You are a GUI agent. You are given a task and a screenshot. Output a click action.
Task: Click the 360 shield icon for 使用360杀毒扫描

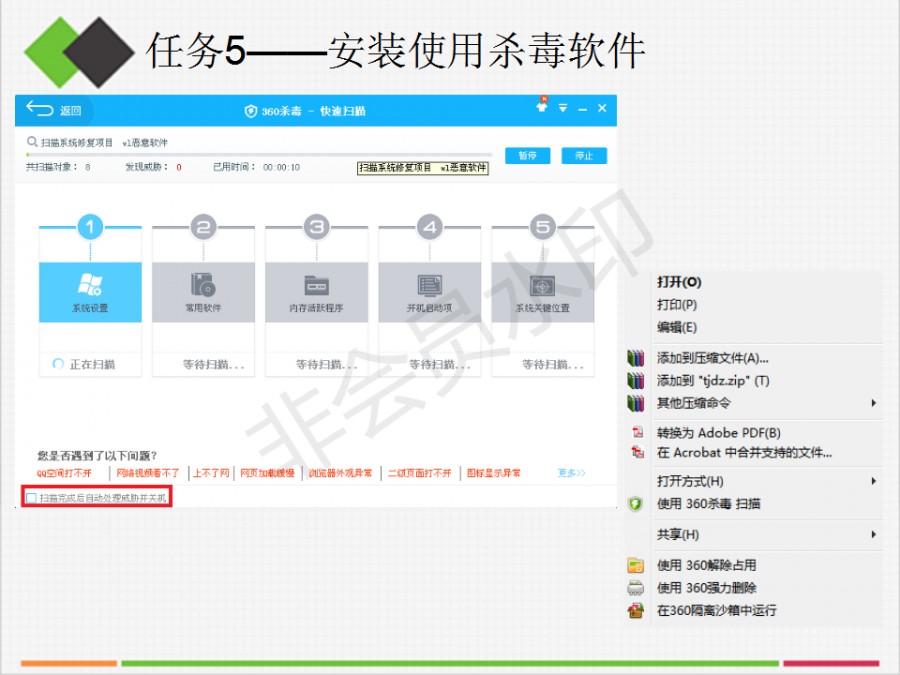[635, 504]
